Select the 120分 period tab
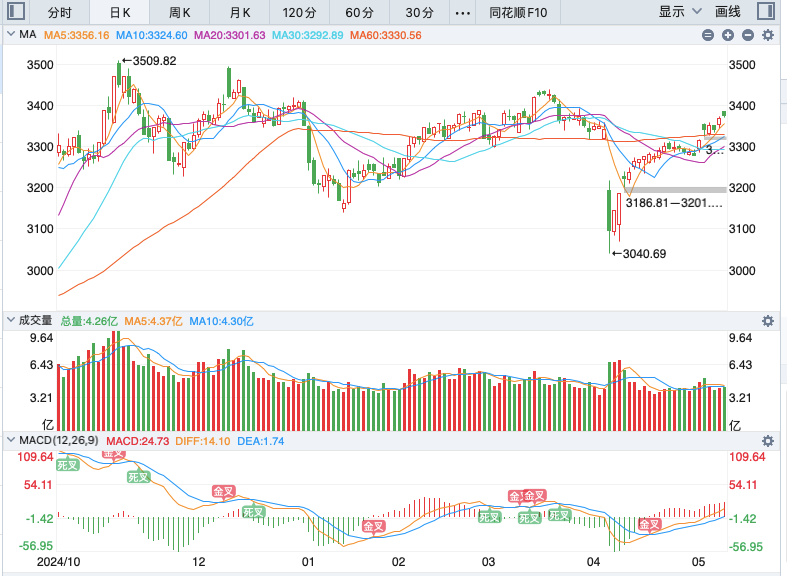 click(x=299, y=13)
